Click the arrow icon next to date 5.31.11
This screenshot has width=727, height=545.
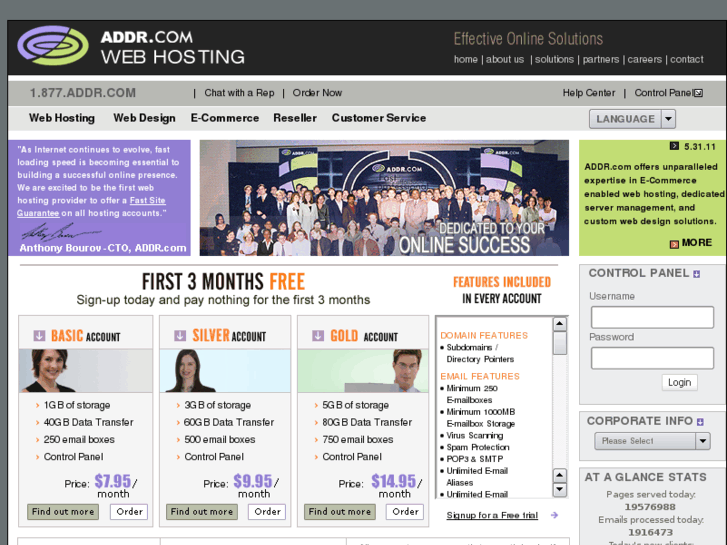(674, 146)
